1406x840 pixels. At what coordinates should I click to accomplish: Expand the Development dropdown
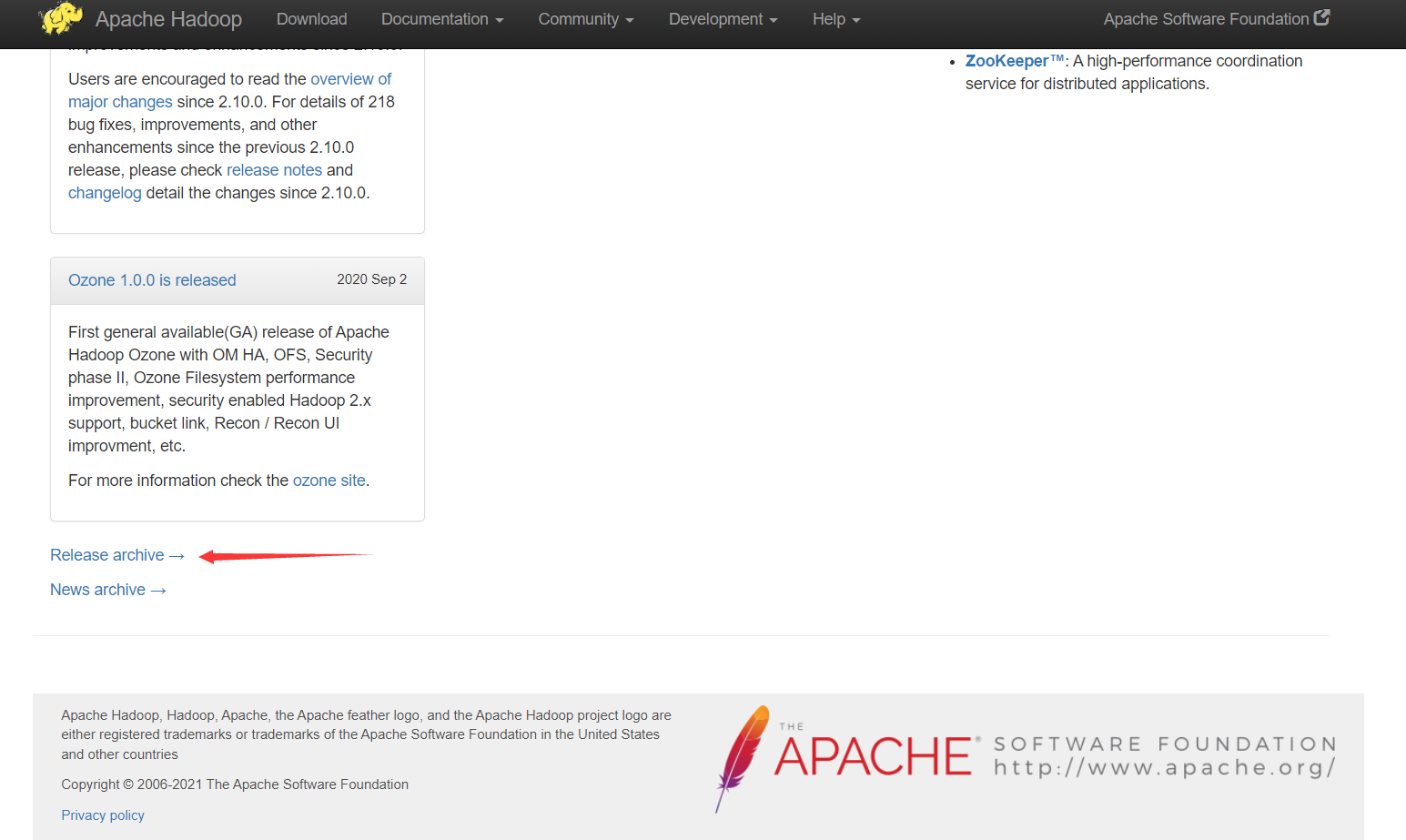[723, 18]
